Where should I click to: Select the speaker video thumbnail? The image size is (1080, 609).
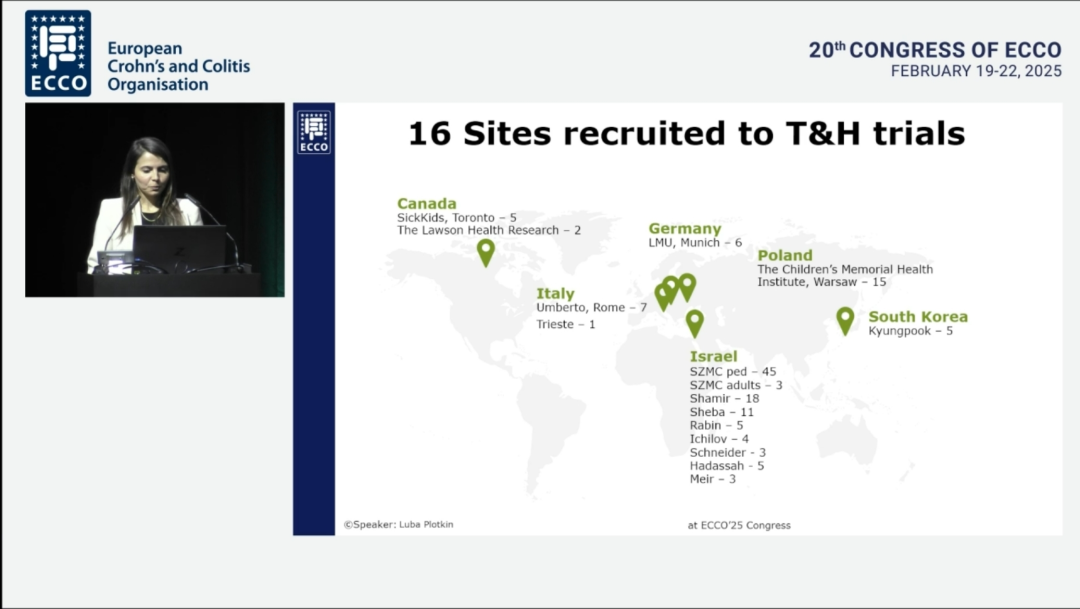[x=155, y=200]
